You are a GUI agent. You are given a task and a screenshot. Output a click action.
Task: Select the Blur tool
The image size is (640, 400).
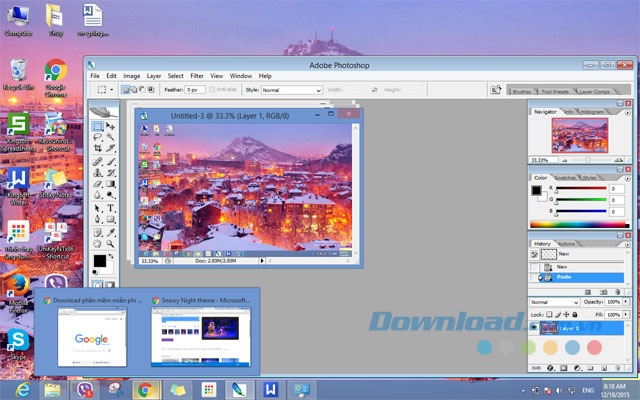click(x=98, y=195)
